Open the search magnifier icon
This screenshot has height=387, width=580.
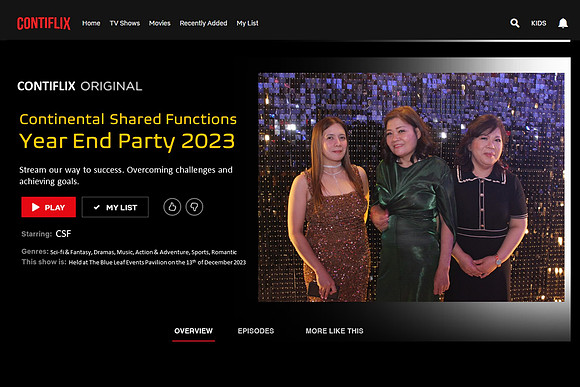tap(515, 23)
